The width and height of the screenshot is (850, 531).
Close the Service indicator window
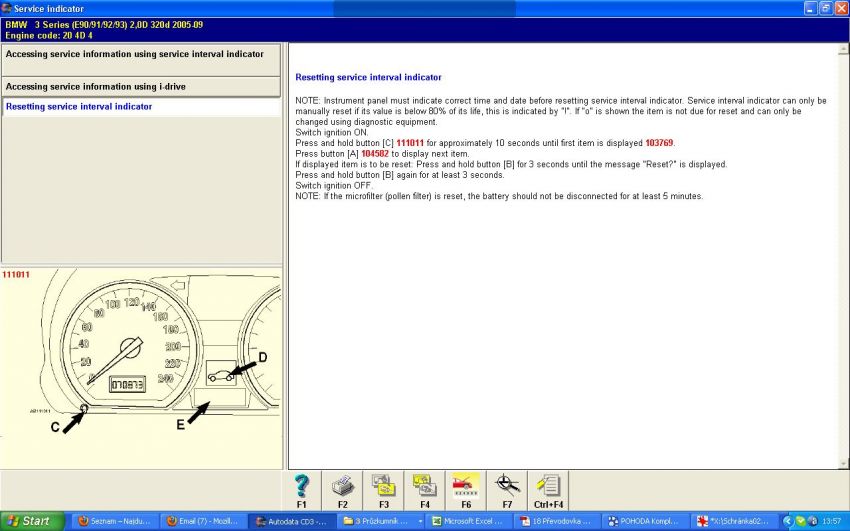[840, 8]
